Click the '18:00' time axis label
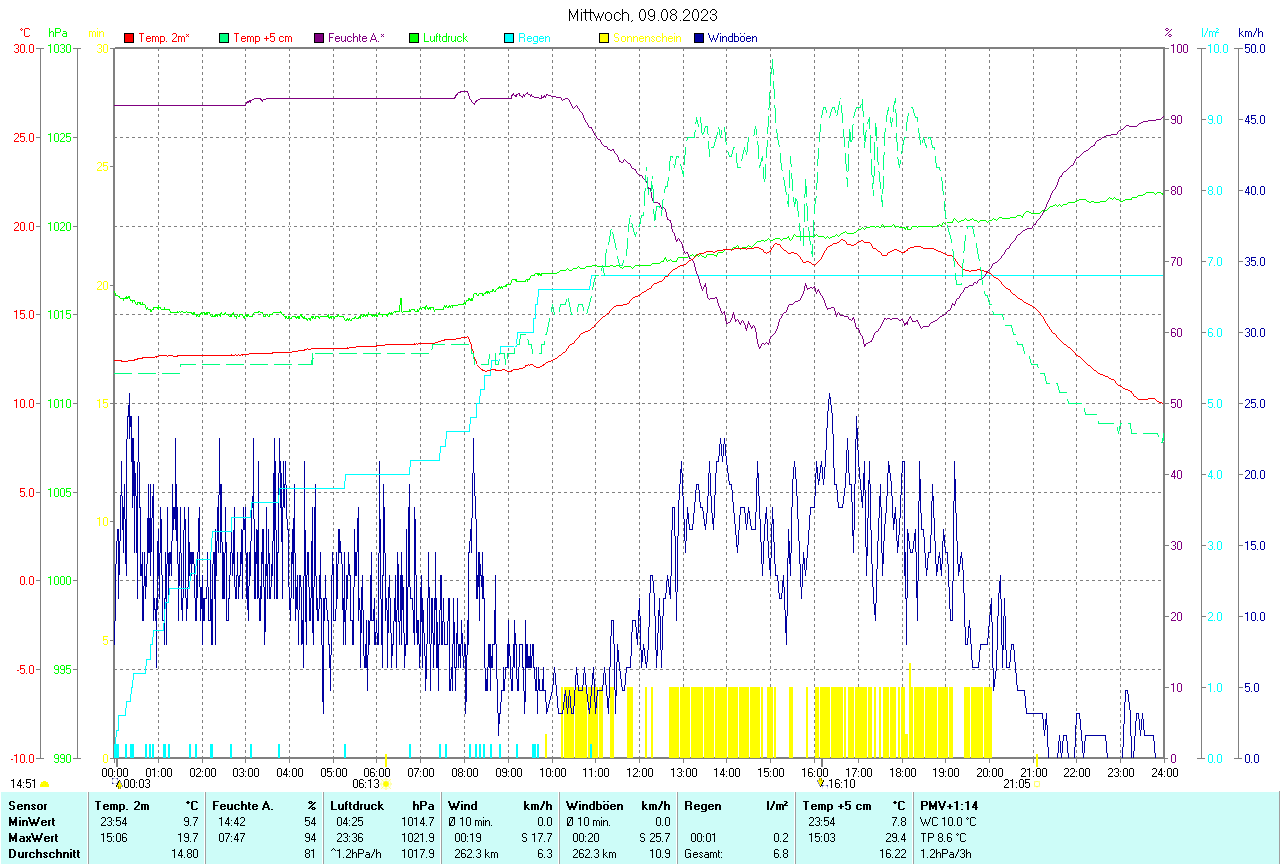Viewport: 1280px width, 864px height. point(902,772)
